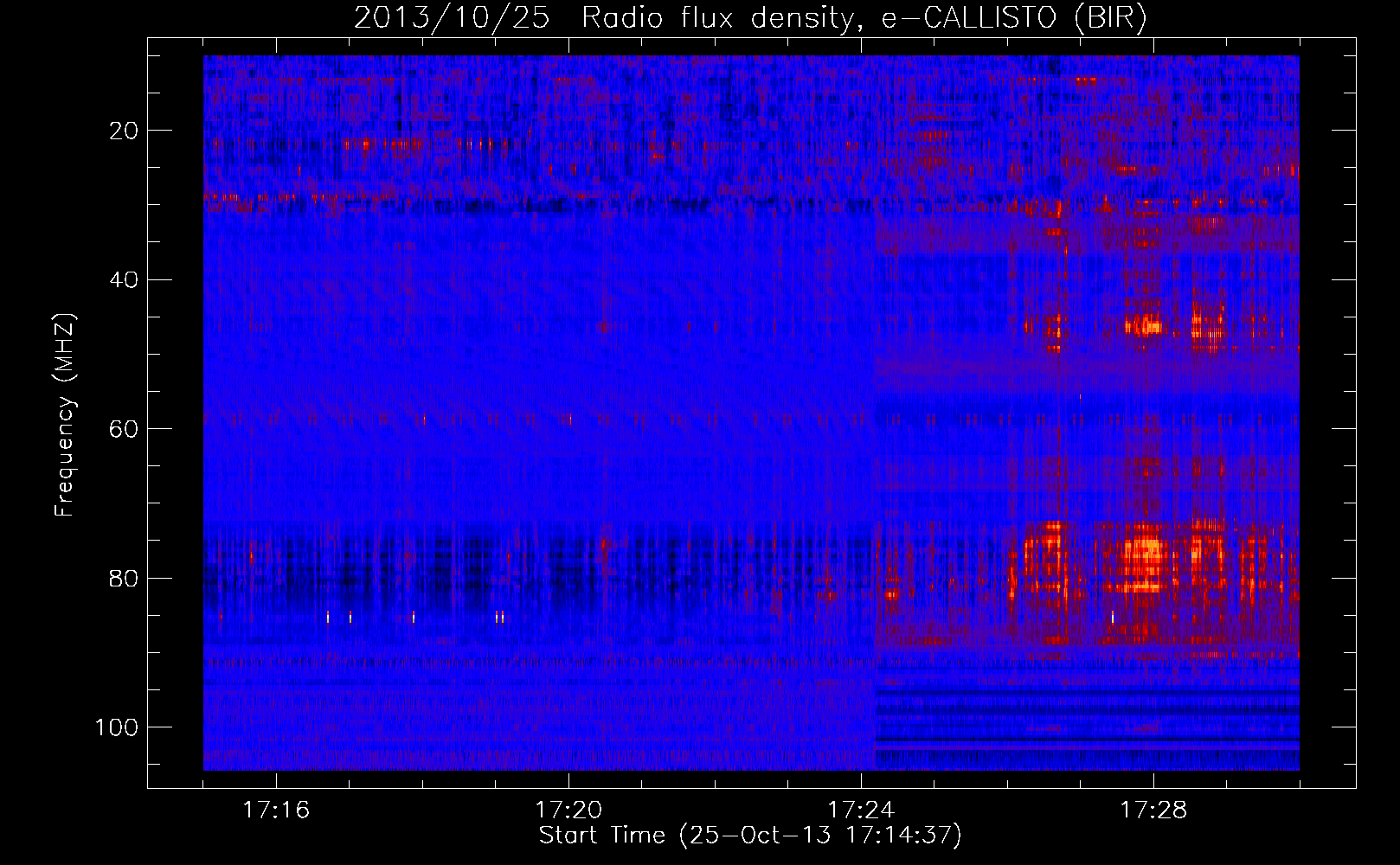Screen dimensions: 1400x865
Task: Click the 20 frequency tick label
Action: (x=124, y=131)
